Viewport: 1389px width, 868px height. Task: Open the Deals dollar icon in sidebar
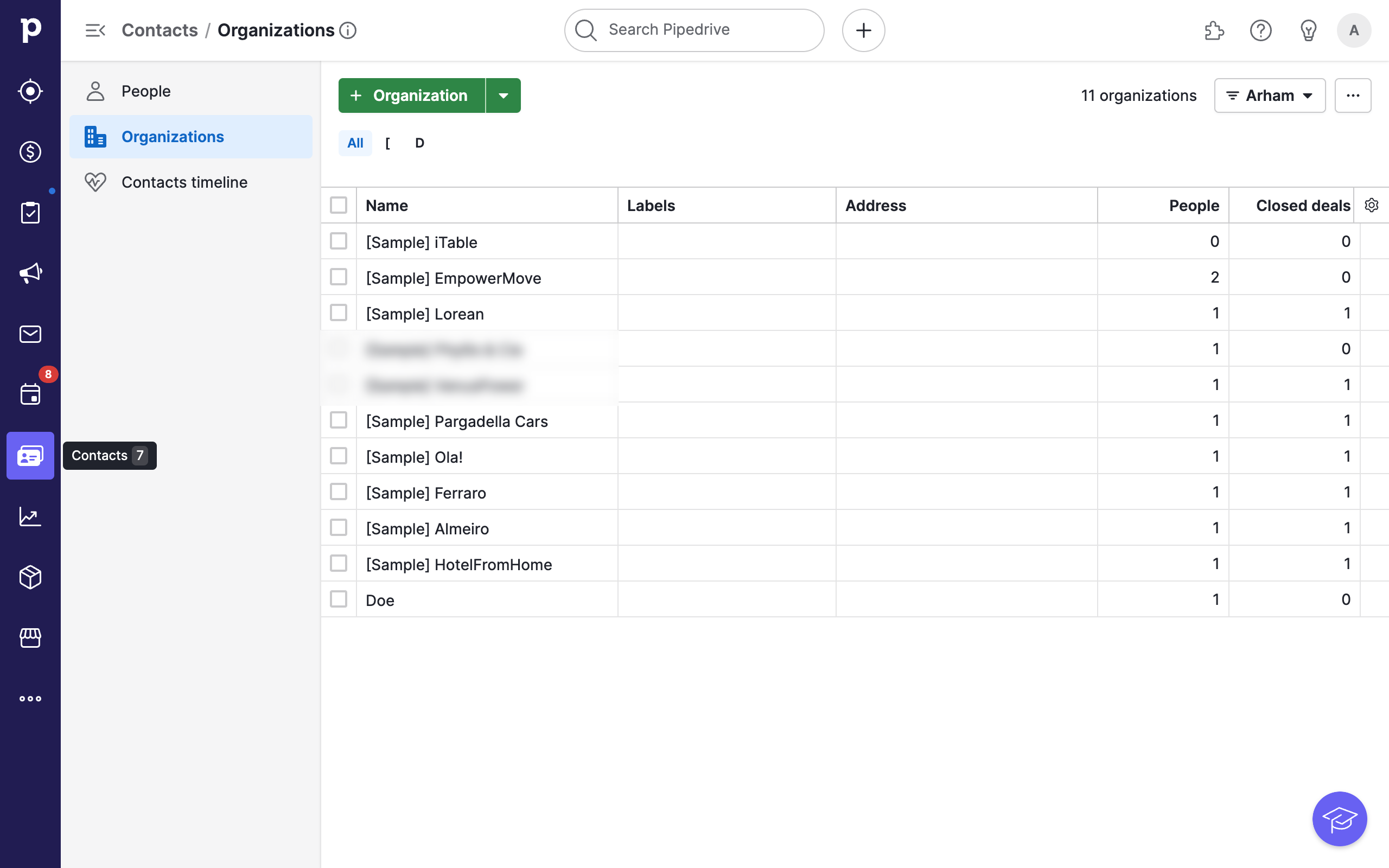point(30,151)
